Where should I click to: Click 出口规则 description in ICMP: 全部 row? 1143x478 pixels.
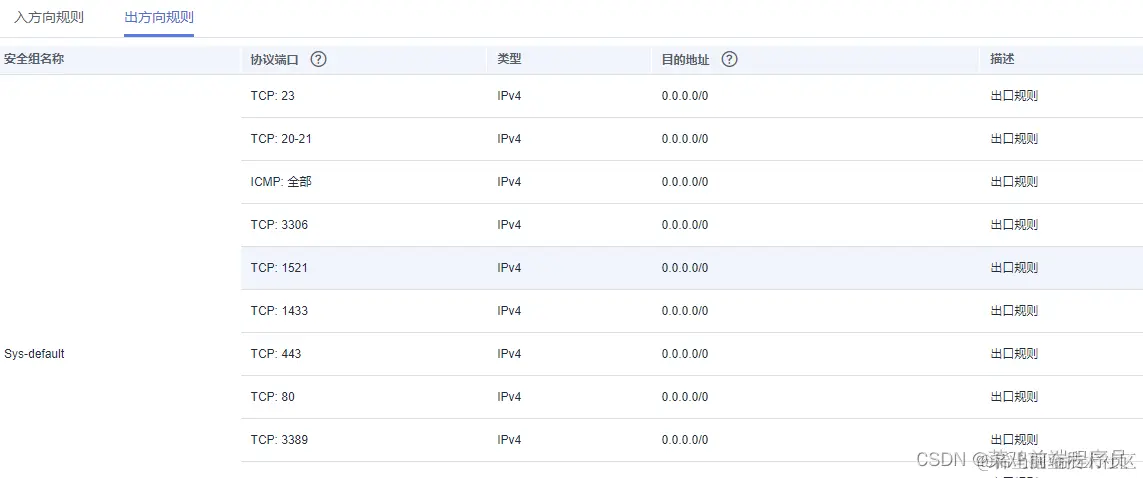point(1014,181)
